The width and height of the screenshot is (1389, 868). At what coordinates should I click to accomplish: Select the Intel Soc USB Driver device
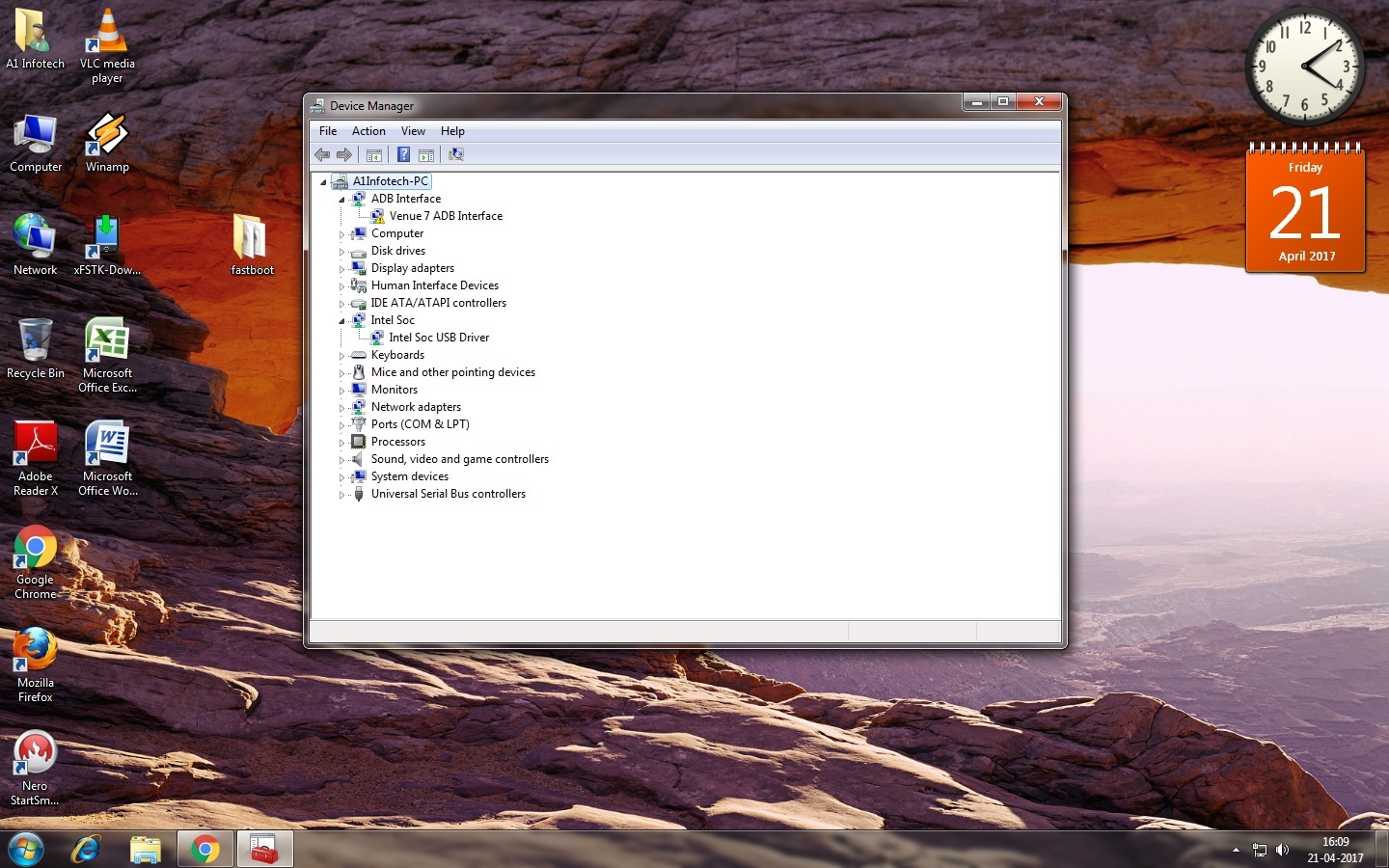[439, 338]
